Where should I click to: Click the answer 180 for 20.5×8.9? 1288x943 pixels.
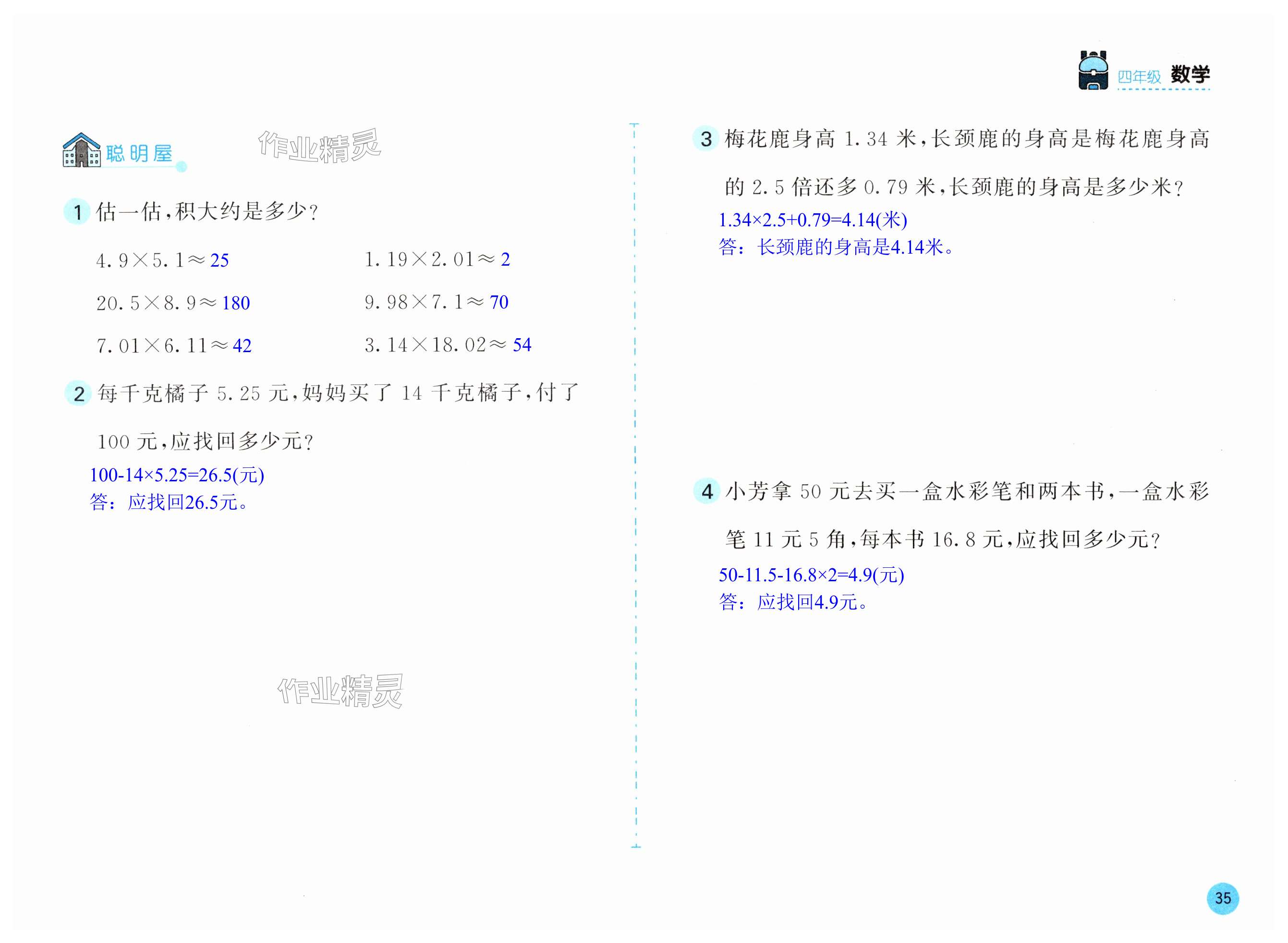pos(236,303)
